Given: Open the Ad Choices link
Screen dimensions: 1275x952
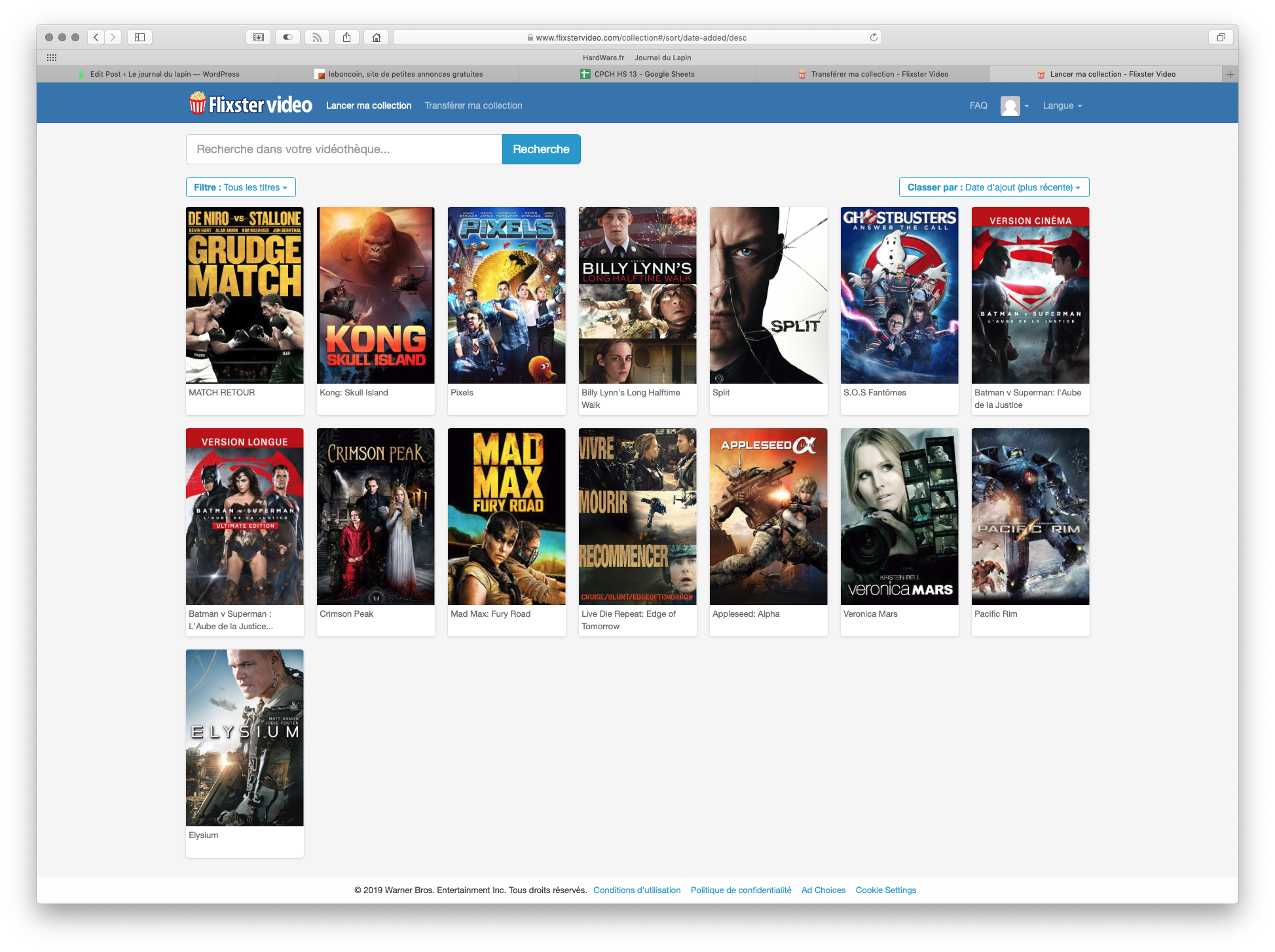Looking at the screenshot, I should [x=823, y=890].
